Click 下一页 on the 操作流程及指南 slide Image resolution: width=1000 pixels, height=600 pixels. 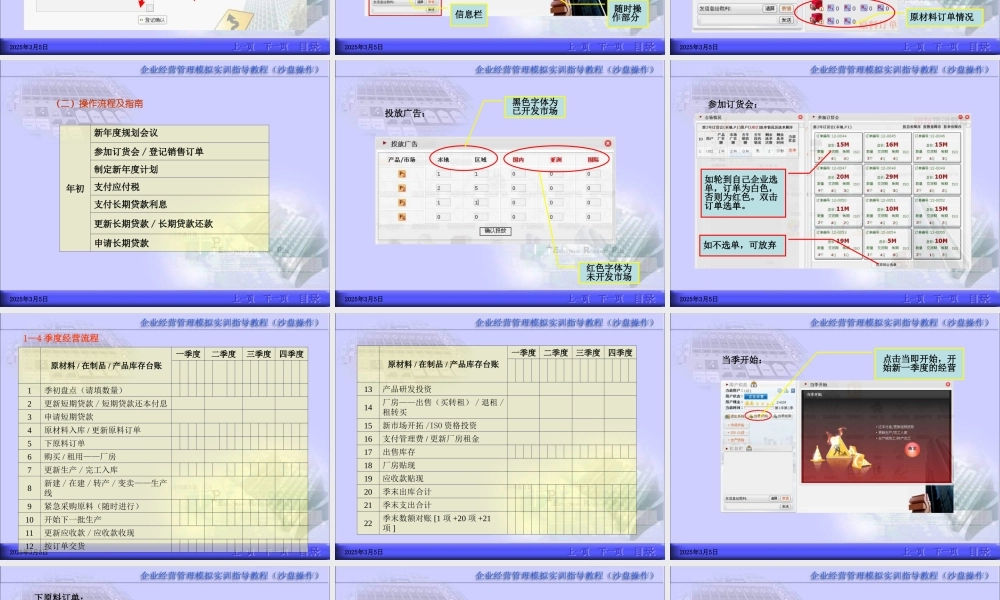pos(276,298)
